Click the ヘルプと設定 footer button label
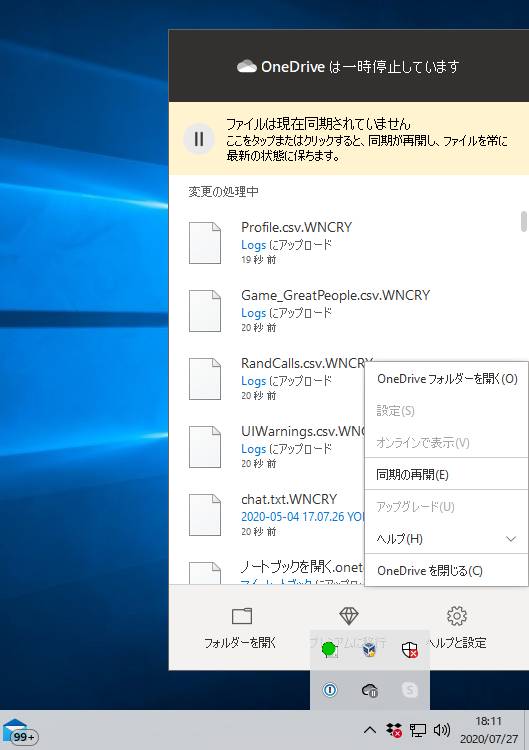 [x=457, y=643]
